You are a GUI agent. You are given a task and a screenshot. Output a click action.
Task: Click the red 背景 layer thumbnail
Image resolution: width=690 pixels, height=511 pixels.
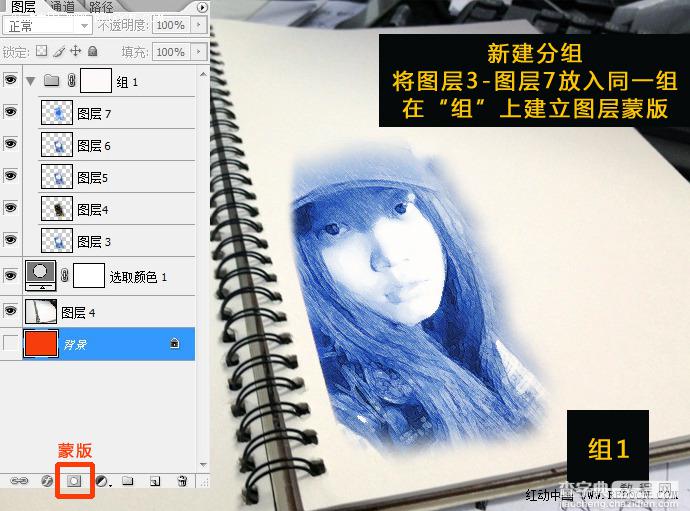tap(41, 343)
